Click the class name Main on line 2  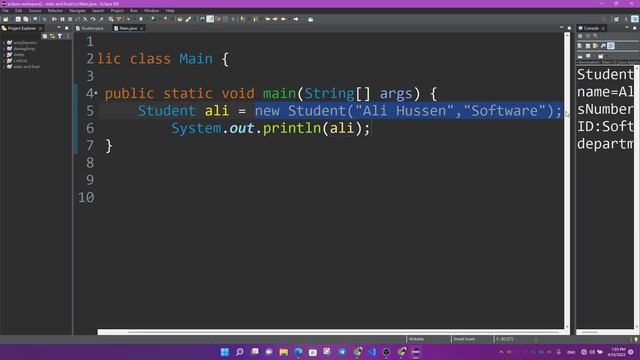coord(196,59)
